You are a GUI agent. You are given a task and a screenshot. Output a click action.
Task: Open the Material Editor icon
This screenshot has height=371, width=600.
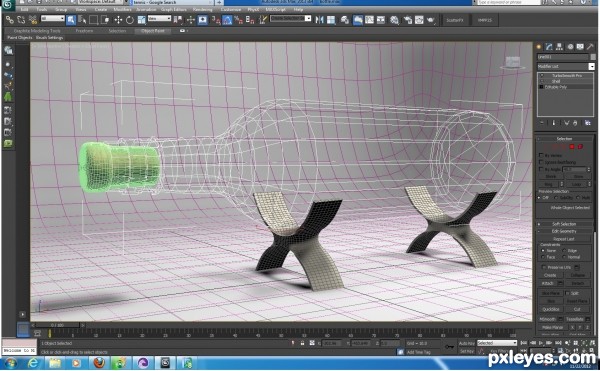394,20
